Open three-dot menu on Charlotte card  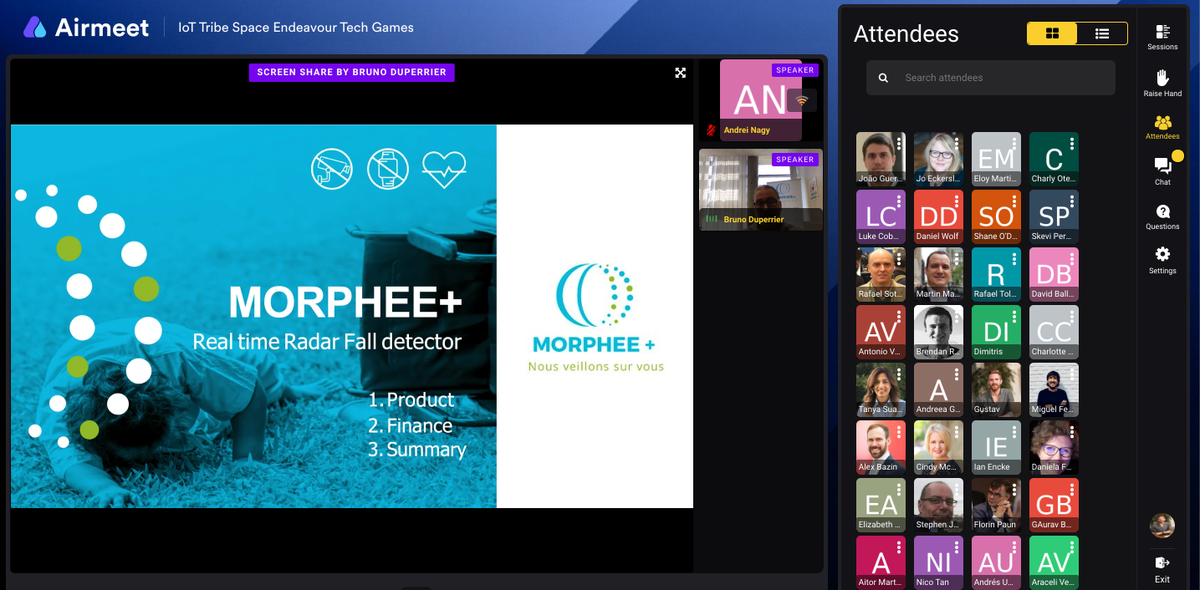tap(1072, 316)
